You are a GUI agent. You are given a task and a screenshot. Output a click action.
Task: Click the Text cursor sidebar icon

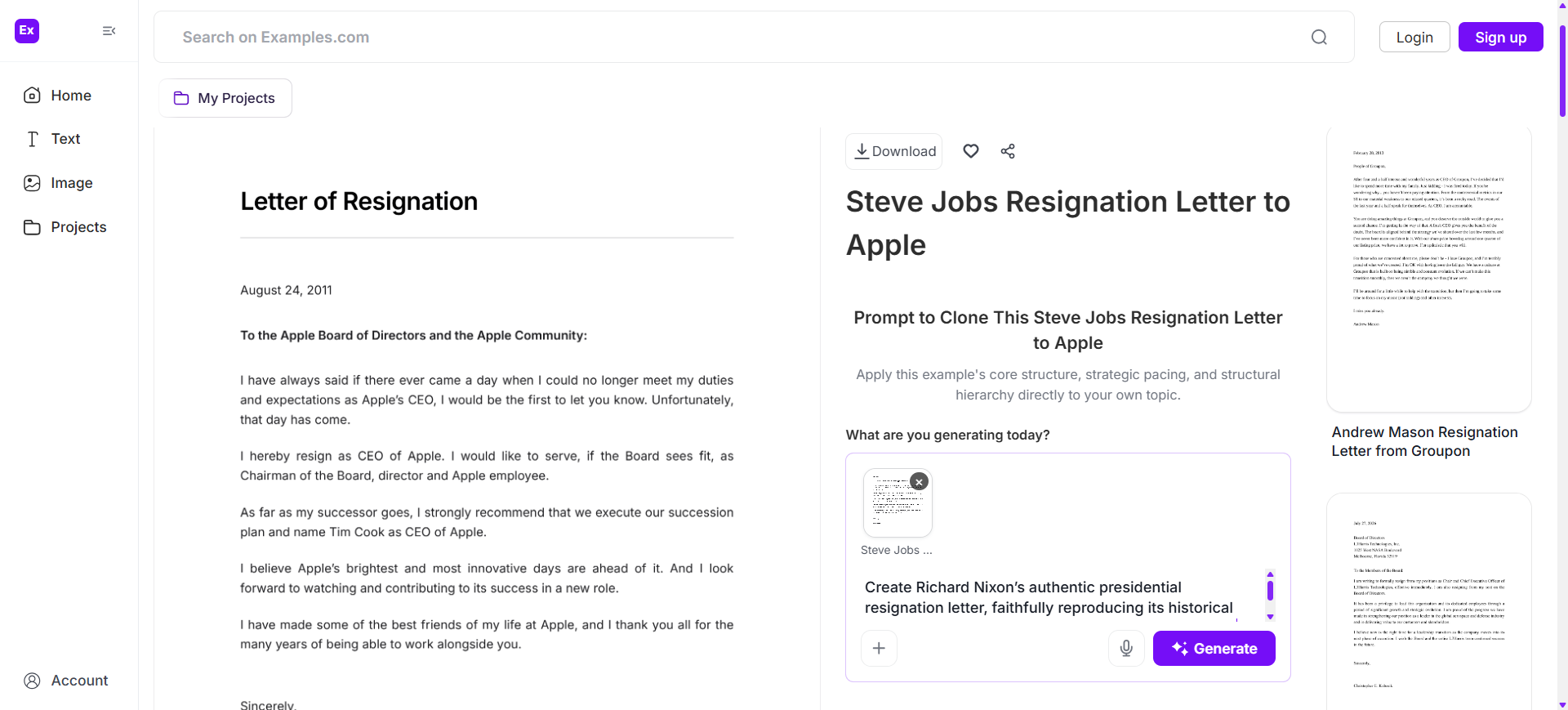coord(33,139)
